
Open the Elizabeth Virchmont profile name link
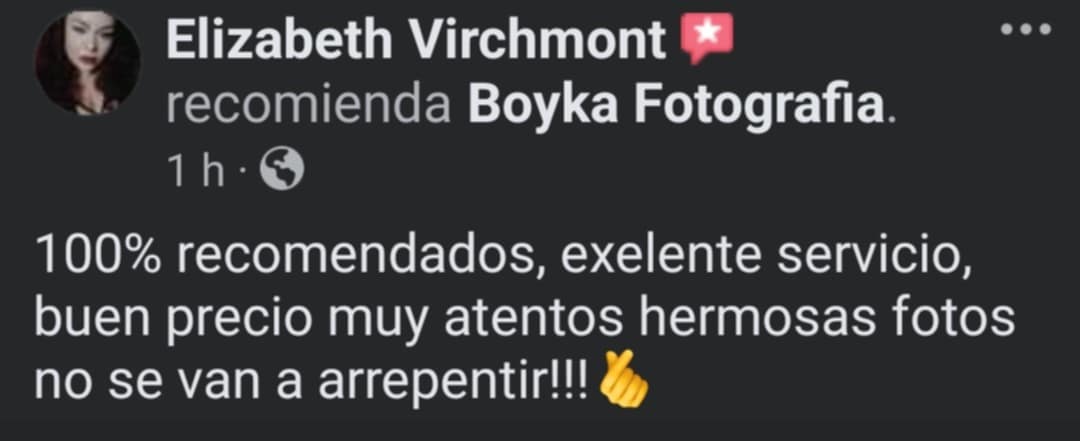pos(416,40)
